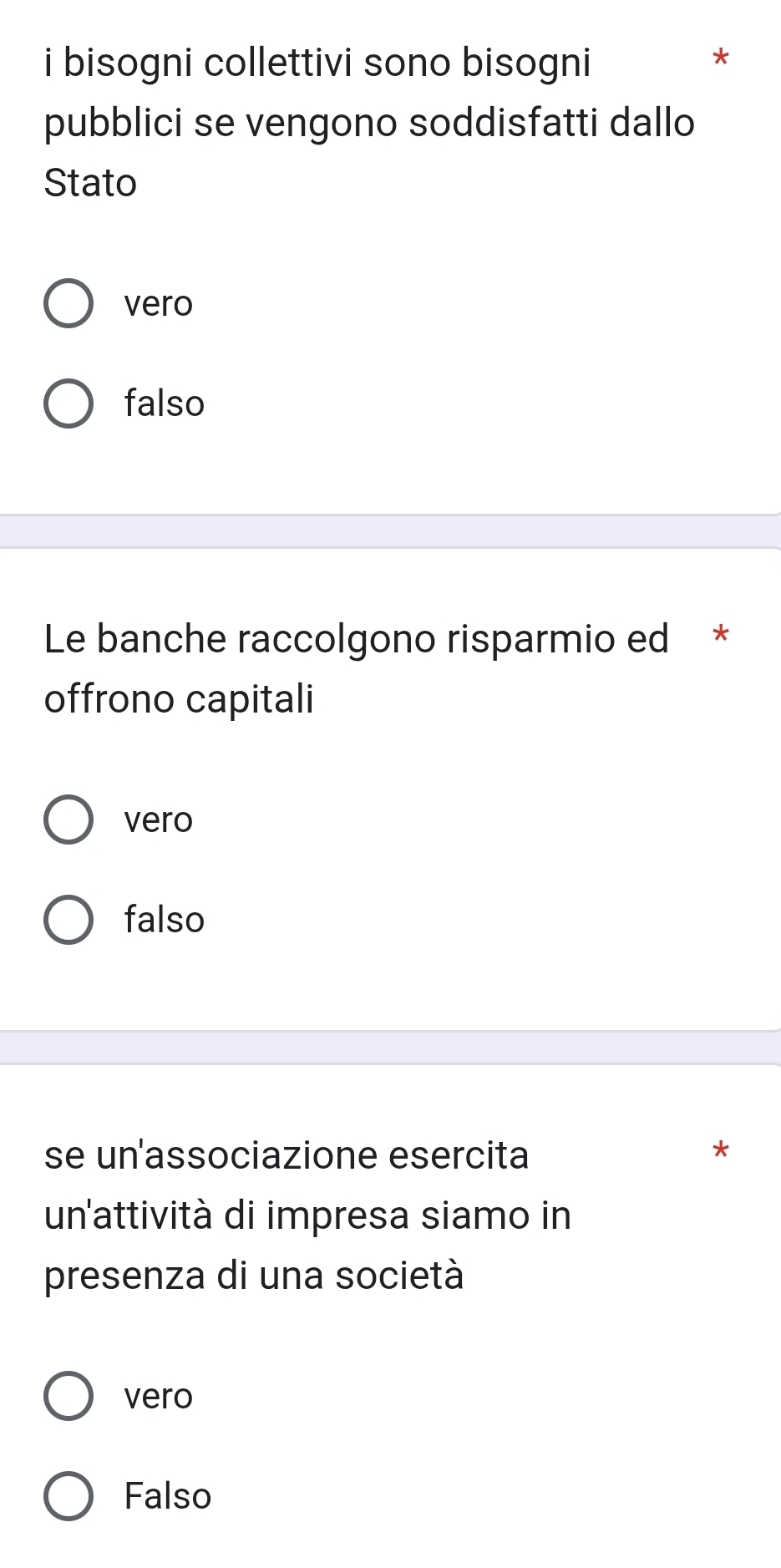Mark 'falso' radio circle for the banche question
The width and height of the screenshot is (781, 1568).
68,920
